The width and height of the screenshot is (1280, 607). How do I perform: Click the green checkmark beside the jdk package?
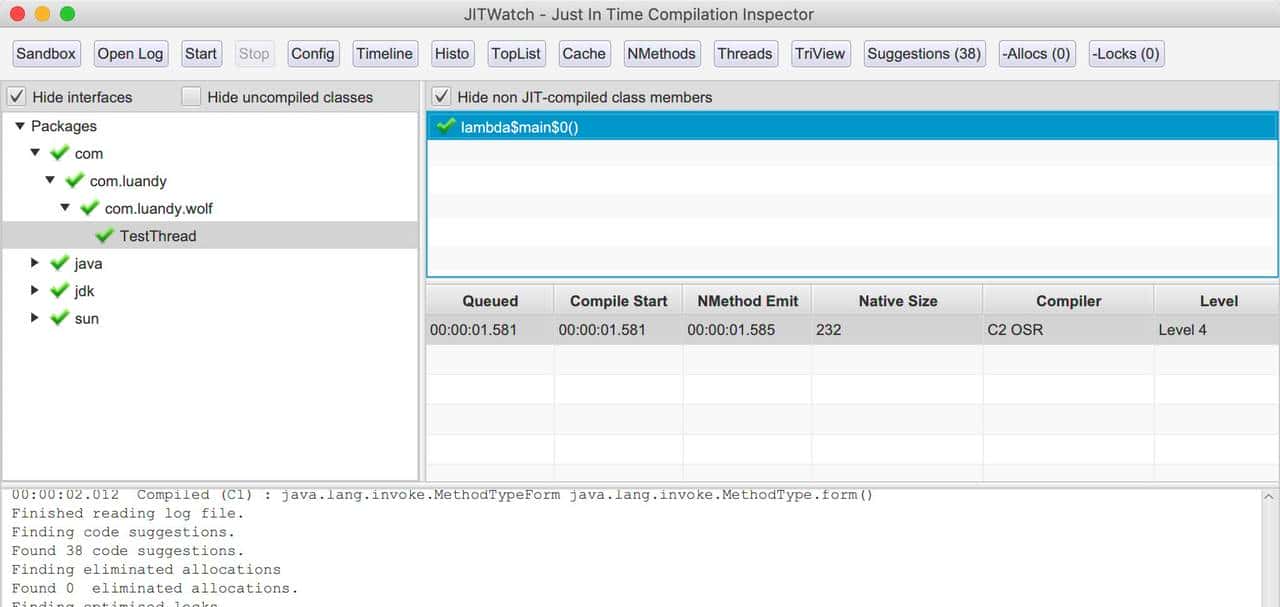59,291
